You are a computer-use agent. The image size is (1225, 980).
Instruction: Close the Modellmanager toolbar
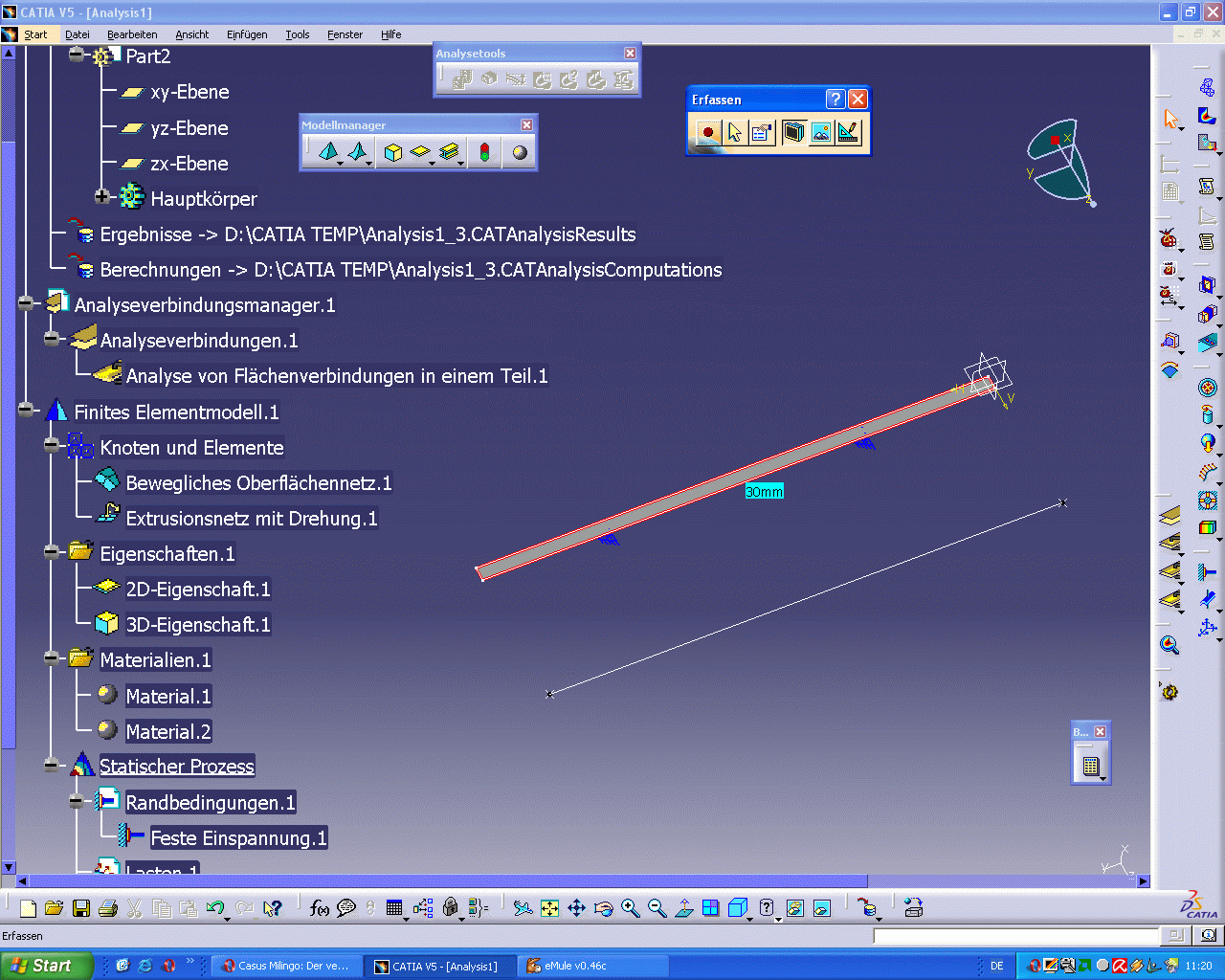pos(526,125)
